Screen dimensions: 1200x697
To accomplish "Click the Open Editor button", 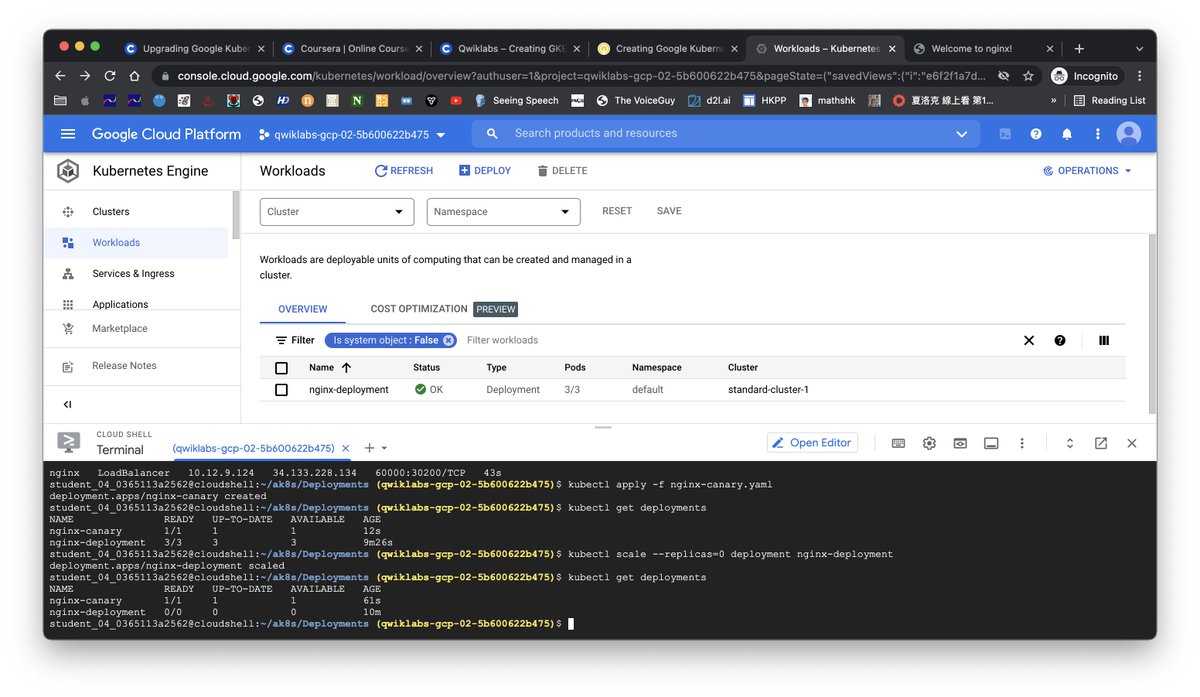I will [x=812, y=443].
